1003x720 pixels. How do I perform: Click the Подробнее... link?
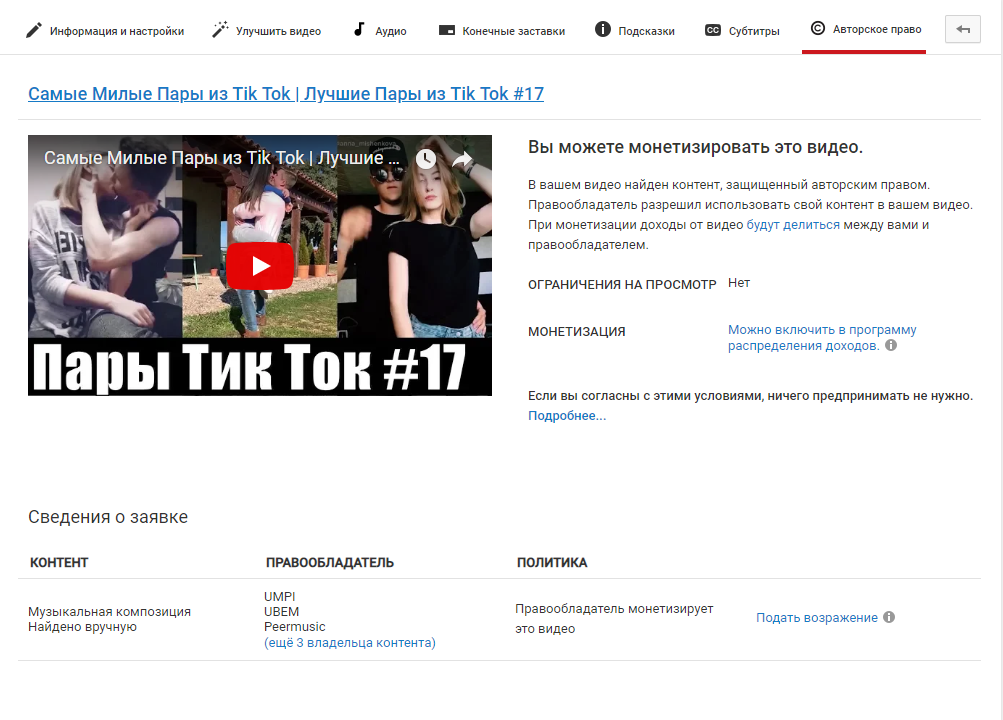[x=567, y=416]
